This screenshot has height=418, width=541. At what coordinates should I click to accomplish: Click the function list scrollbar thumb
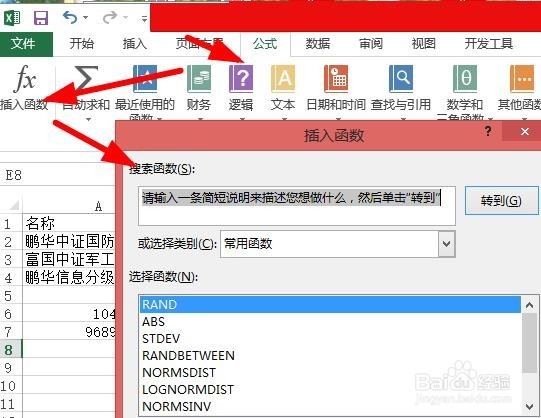[x=530, y=343]
